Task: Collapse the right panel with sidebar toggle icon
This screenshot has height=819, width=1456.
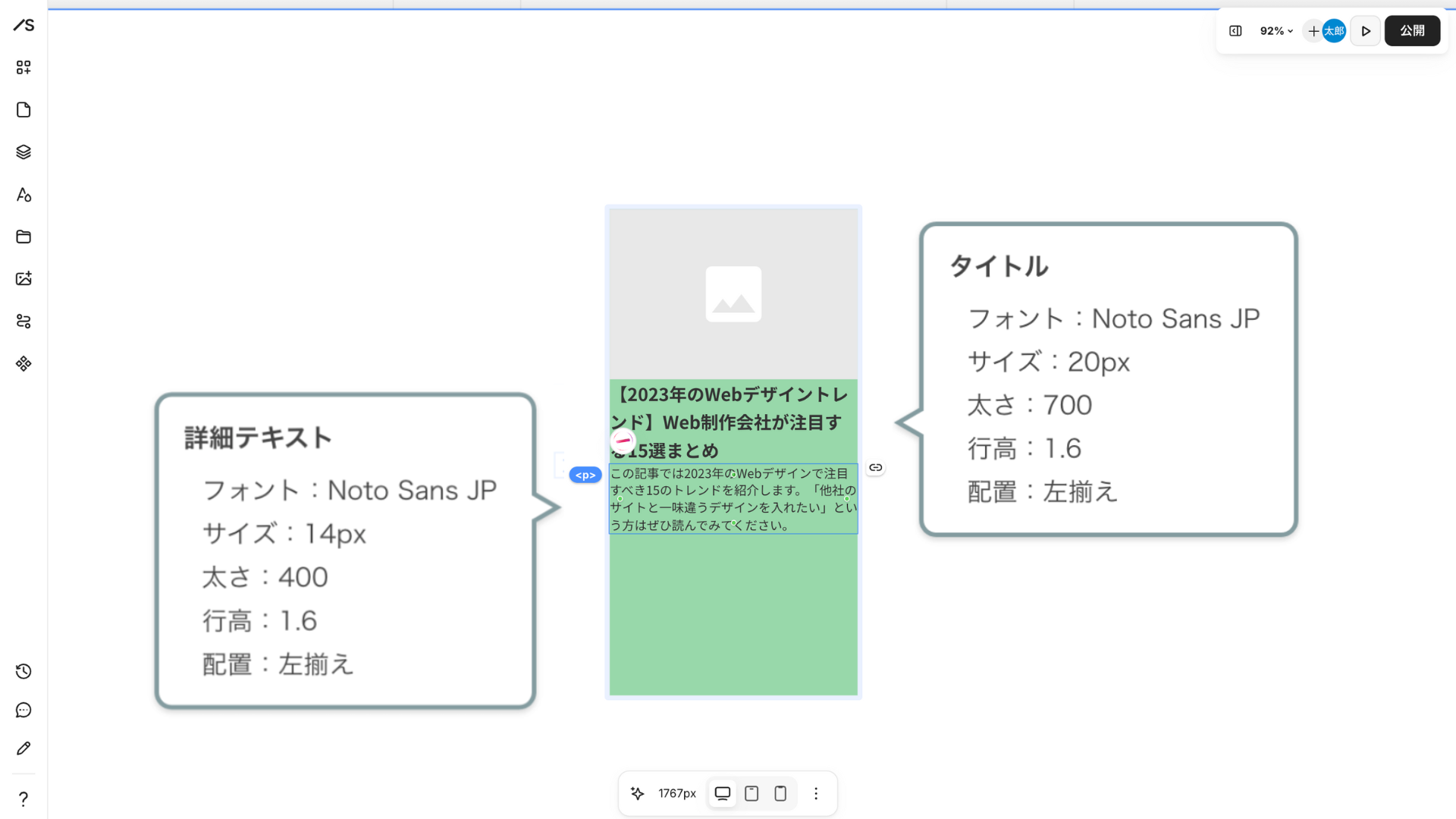Action: pyautogui.click(x=1235, y=31)
